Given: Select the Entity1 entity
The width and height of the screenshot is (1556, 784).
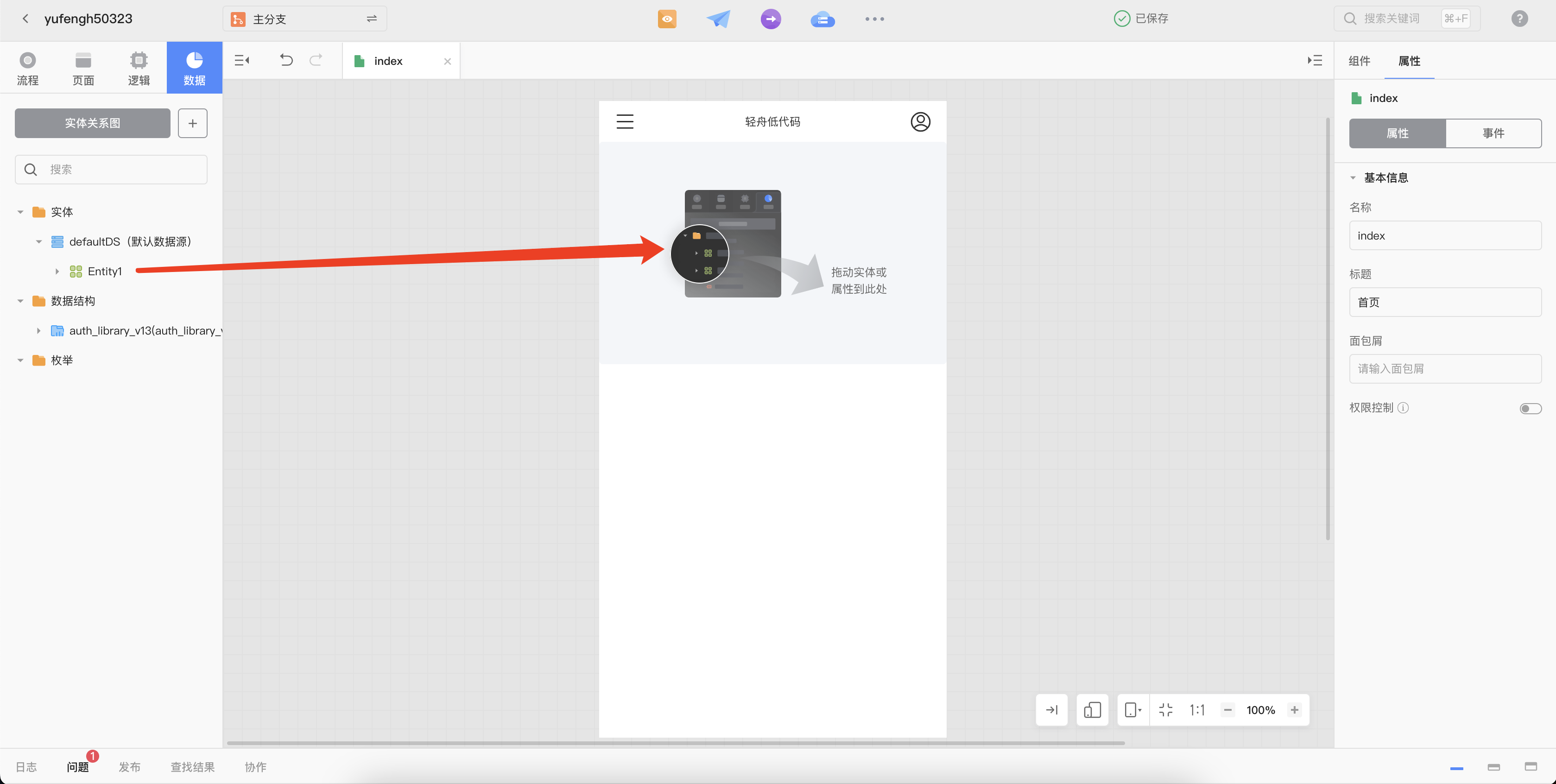Looking at the screenshot, I should pos(105,271).
